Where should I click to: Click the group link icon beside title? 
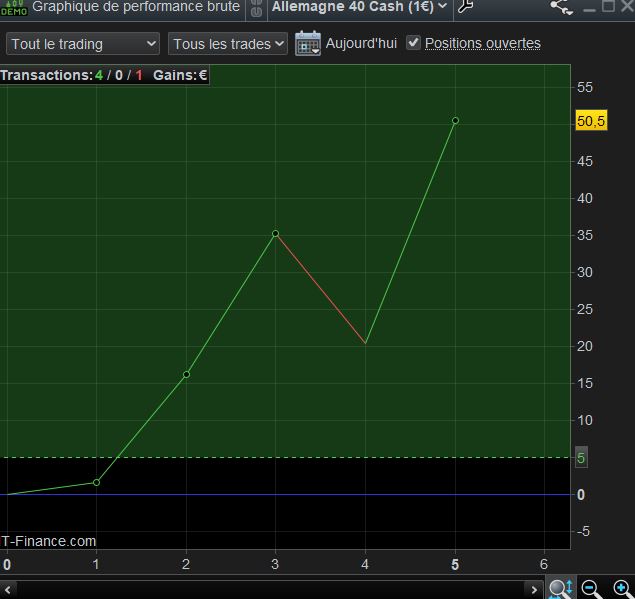pyautogui.click(x=255, y=8)
